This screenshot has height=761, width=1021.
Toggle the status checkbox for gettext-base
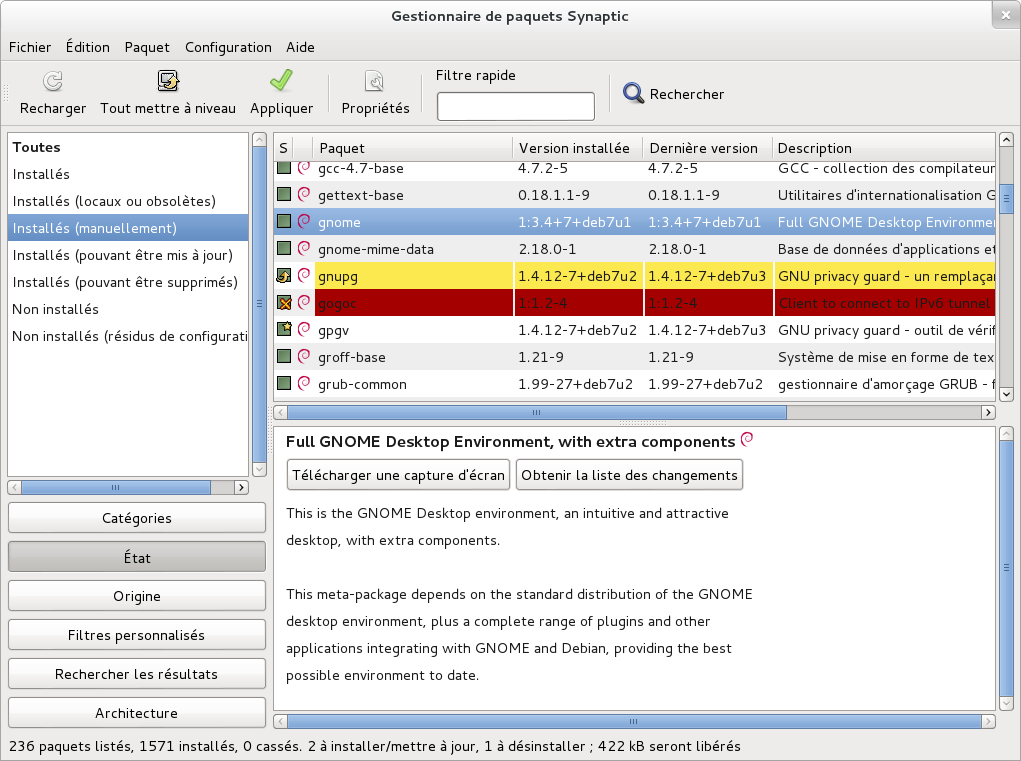(286, 195)
